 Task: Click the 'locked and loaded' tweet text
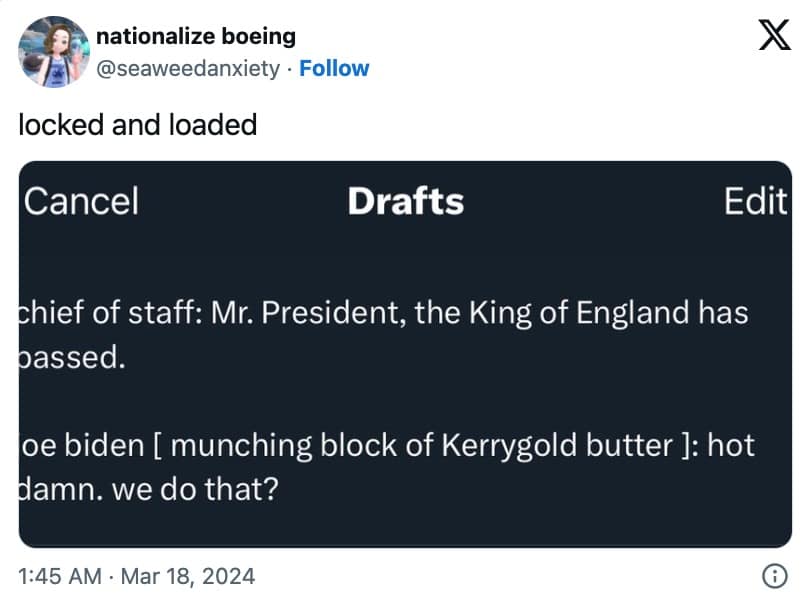point(137,125)
